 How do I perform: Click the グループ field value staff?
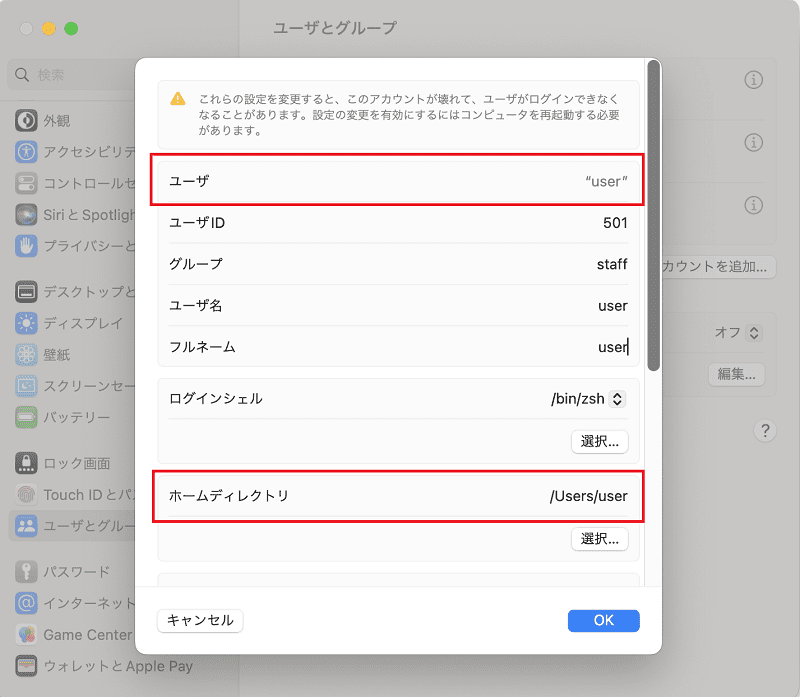612,264
